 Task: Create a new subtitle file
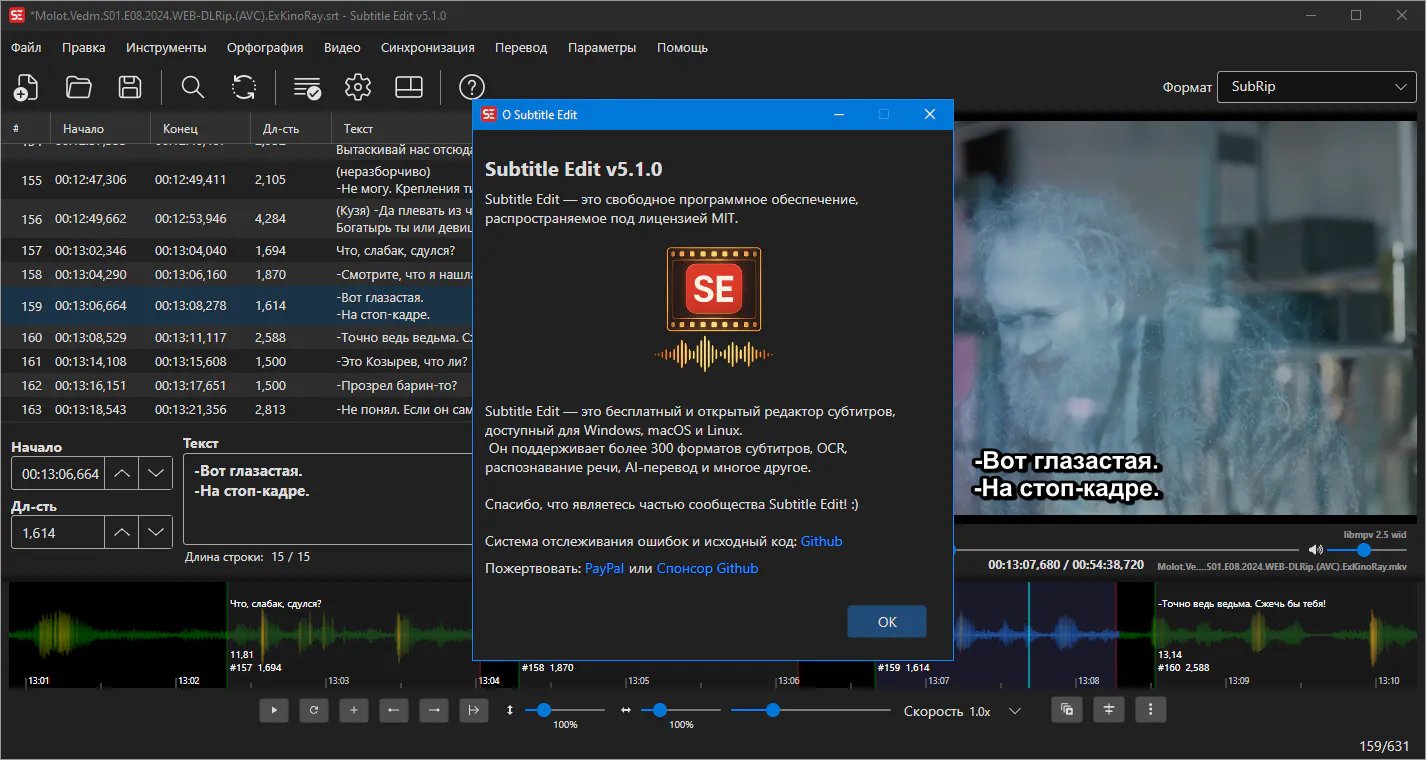pyautogui.click(x=26, y=87)
